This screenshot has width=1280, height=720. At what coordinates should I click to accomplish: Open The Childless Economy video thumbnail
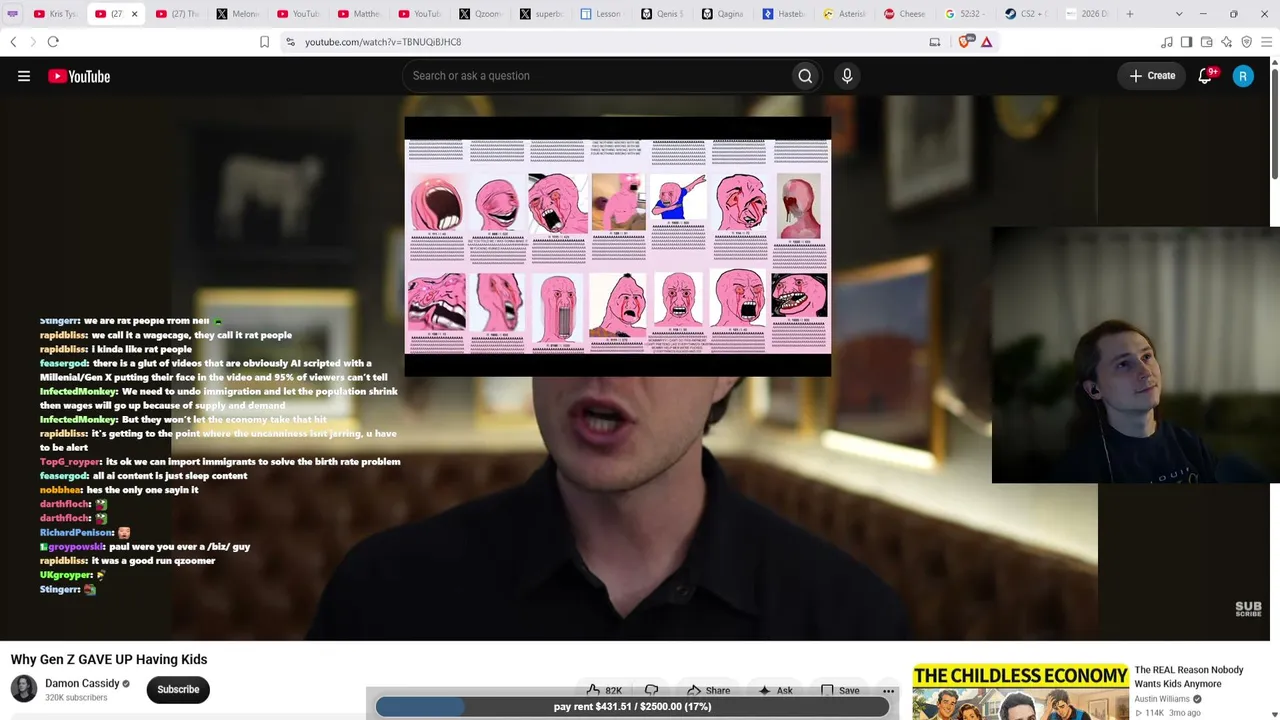1020,691
